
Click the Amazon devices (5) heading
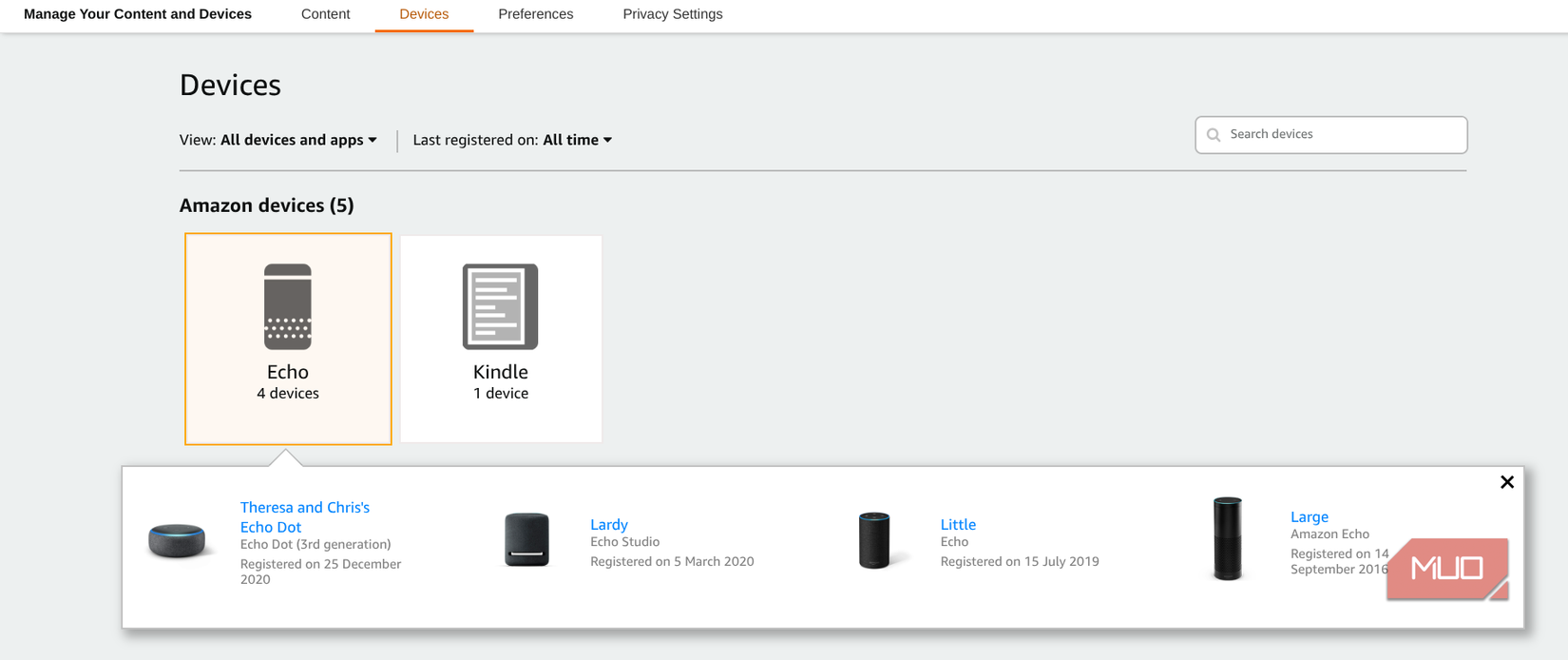coord(267,205)
